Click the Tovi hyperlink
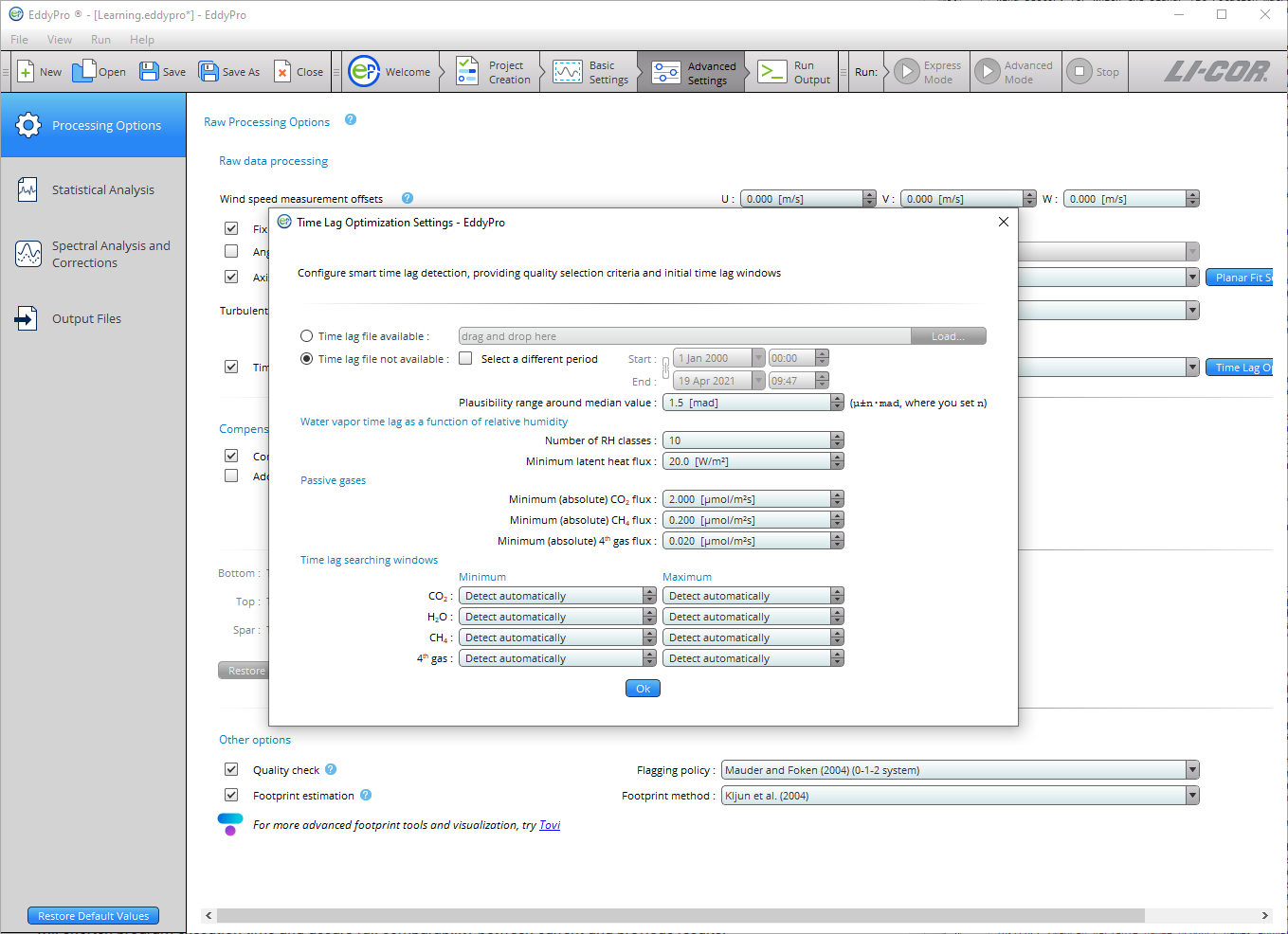Viewport: 1288px width, 934px height. pyautogui.click(x=550, y=825)
